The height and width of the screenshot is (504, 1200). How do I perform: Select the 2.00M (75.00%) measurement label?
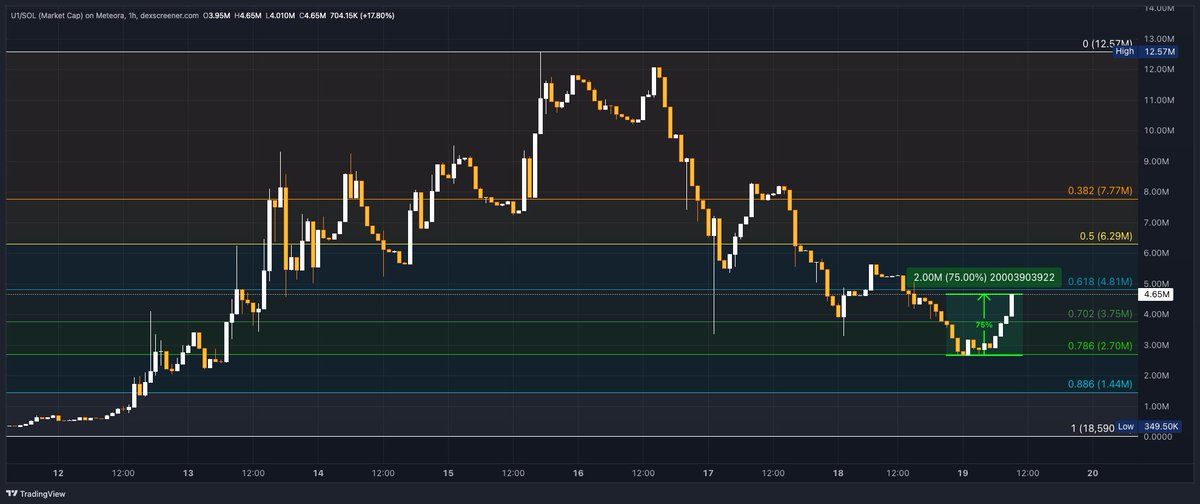tap(983, 277)
